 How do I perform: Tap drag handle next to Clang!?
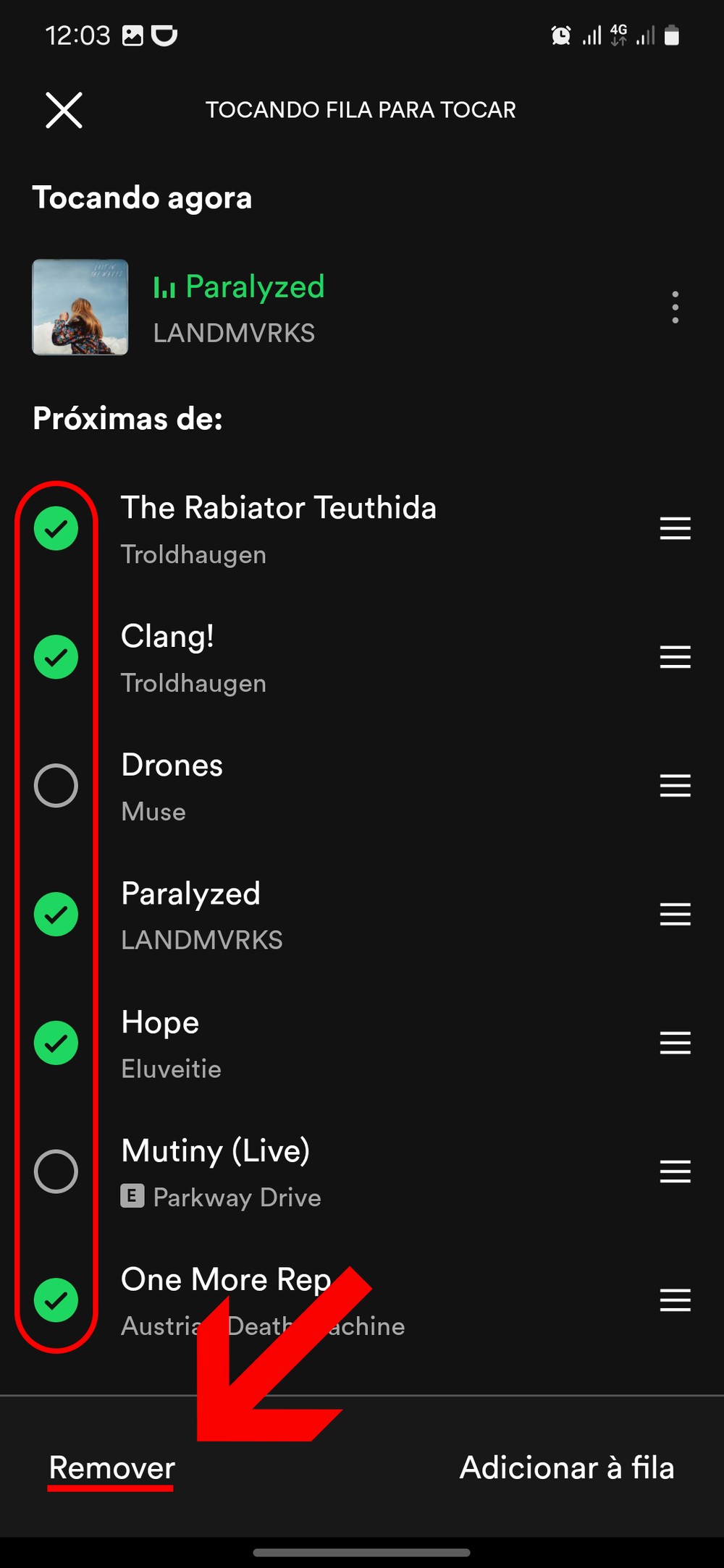click(675, 657)
